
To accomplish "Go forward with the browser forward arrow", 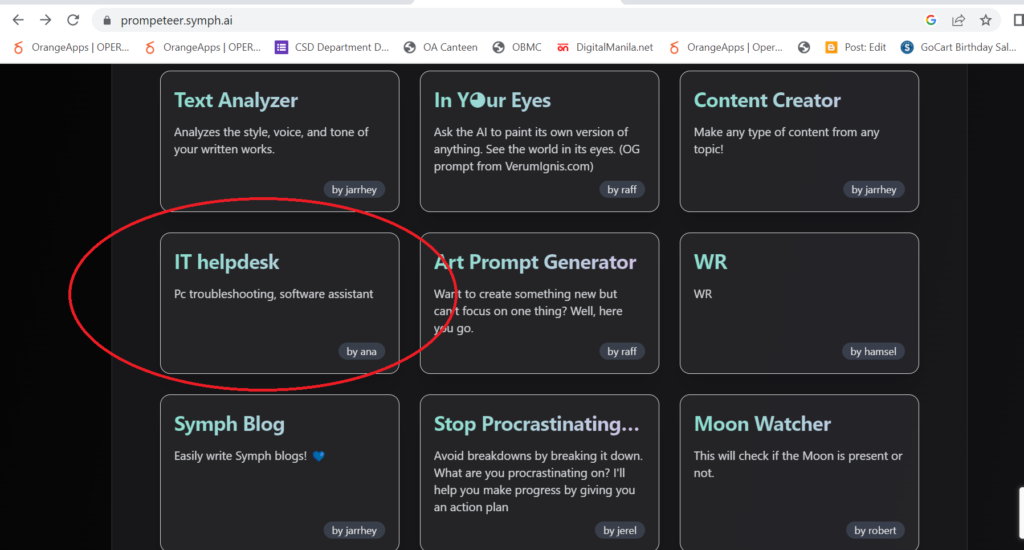I will tap(45, 20).
